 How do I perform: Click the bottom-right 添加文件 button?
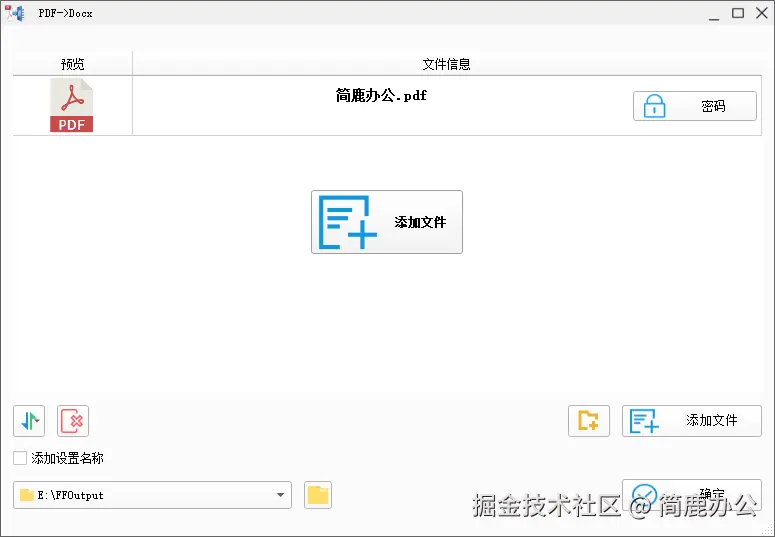tap(691, 421)
